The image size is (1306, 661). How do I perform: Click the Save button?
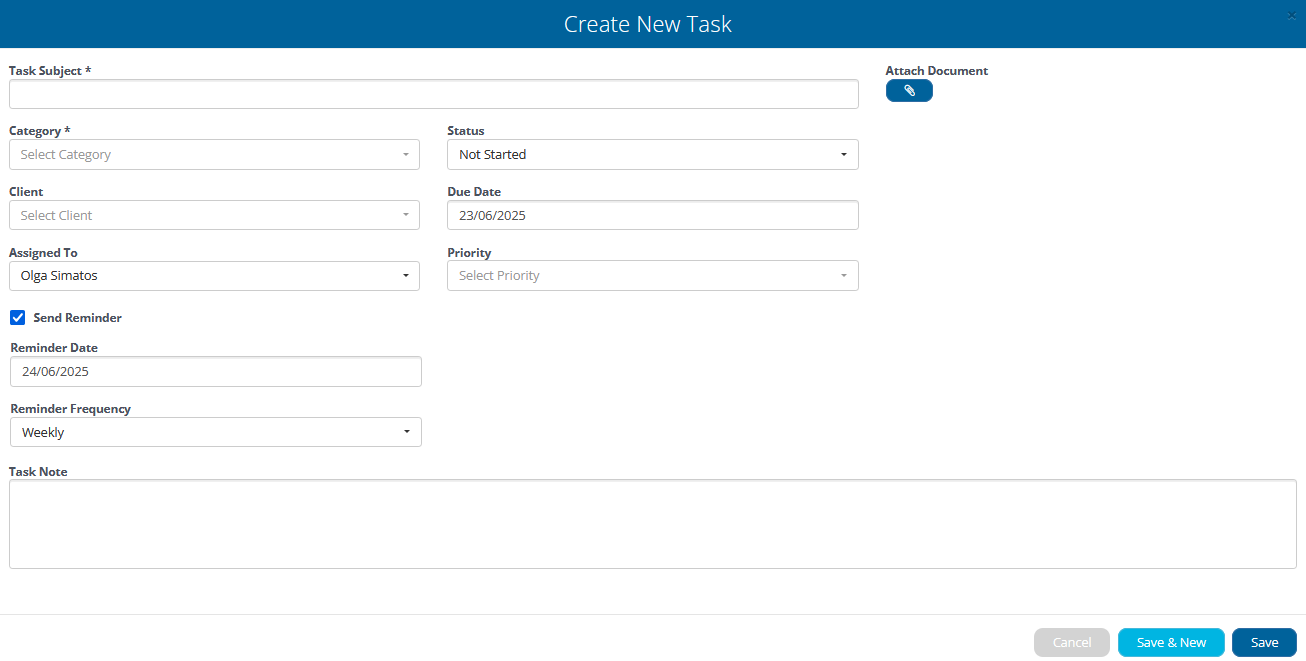1264,642
